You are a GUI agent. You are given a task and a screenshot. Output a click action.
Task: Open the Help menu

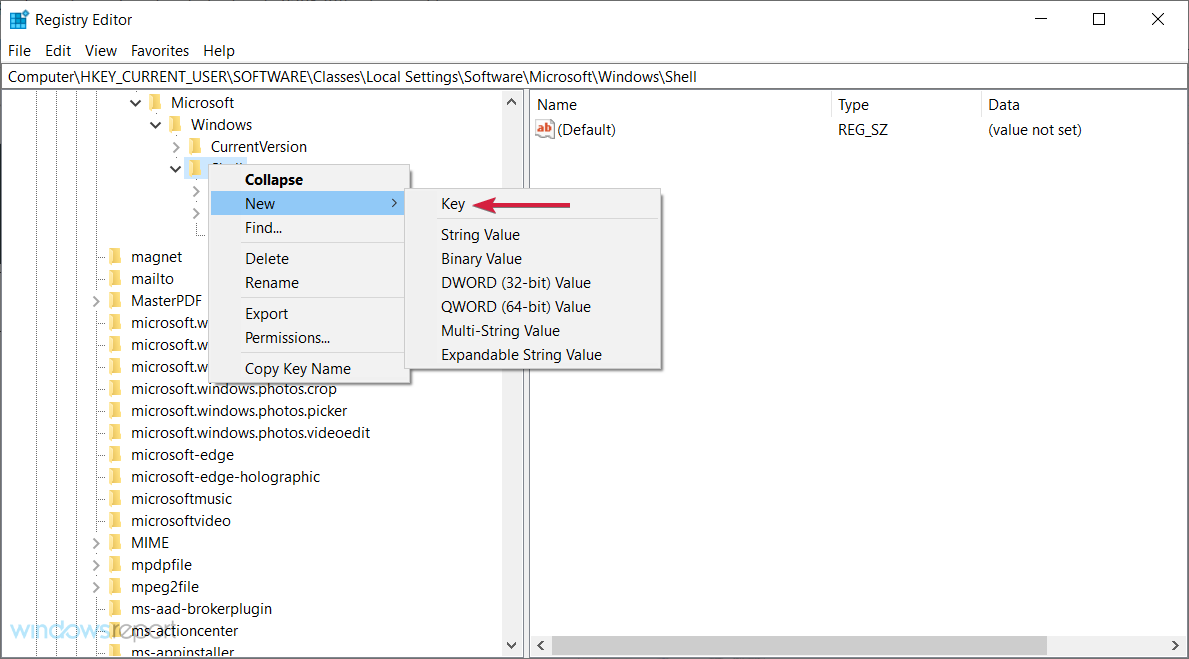pyautogui.click(x=219, y=51)
